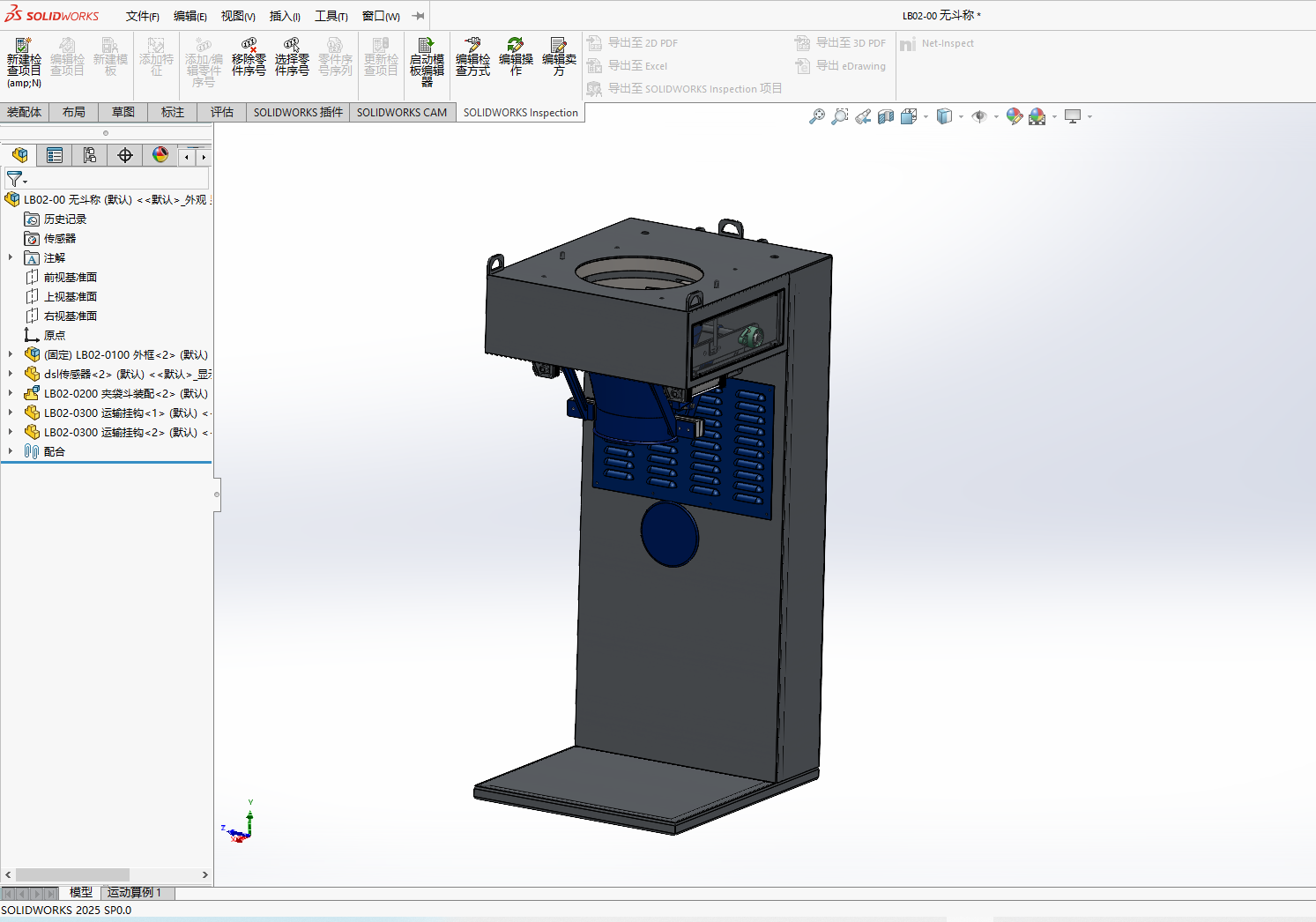Image resolution: width=1316 pixels, height=922 pixels.
Task: Click Apply Scene icon
Action: pyautogui.click(x=1037, y=116)
